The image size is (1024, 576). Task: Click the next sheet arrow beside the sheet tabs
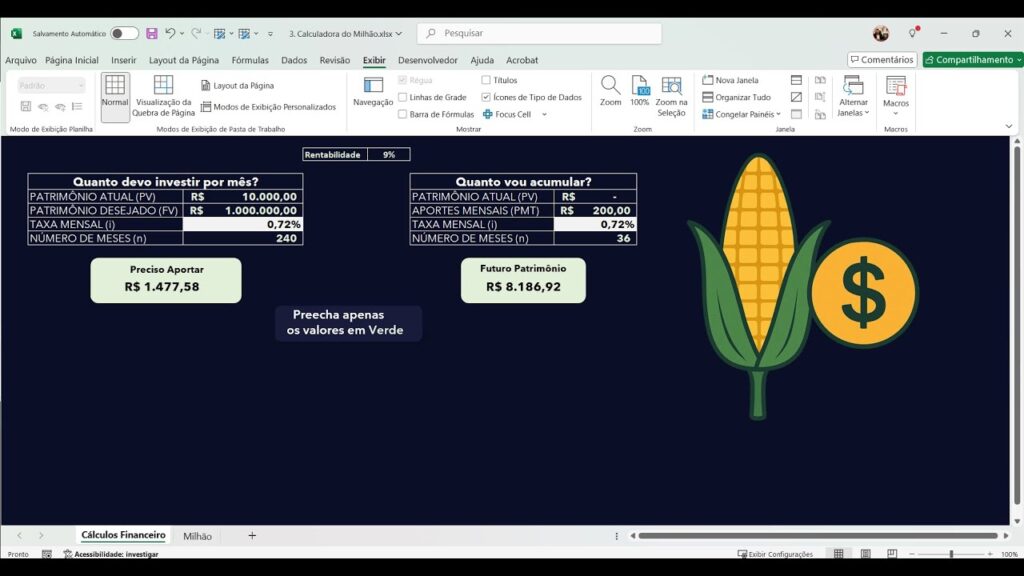click(41, 536)
